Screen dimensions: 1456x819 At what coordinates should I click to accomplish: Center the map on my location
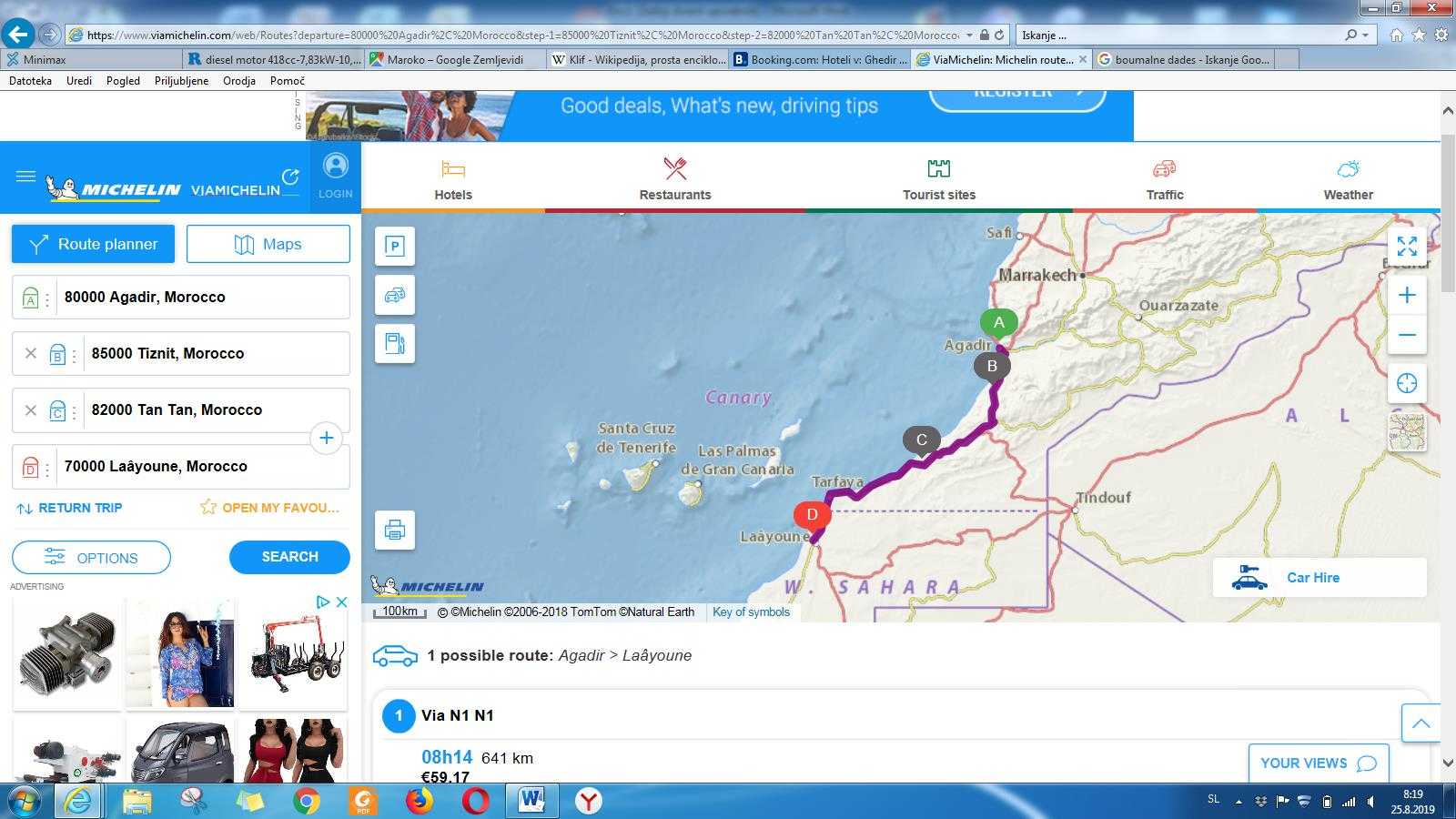(x=1407, y=383)
